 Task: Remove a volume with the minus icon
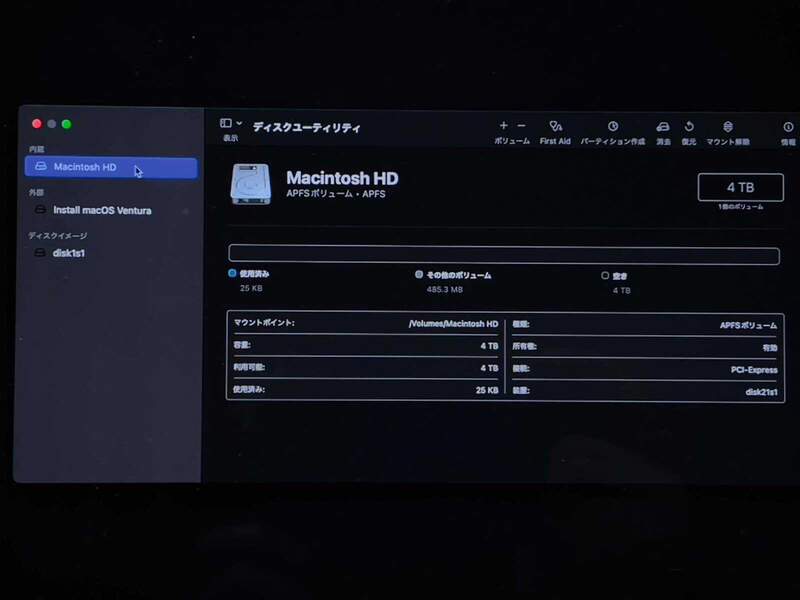pos(521,126)
